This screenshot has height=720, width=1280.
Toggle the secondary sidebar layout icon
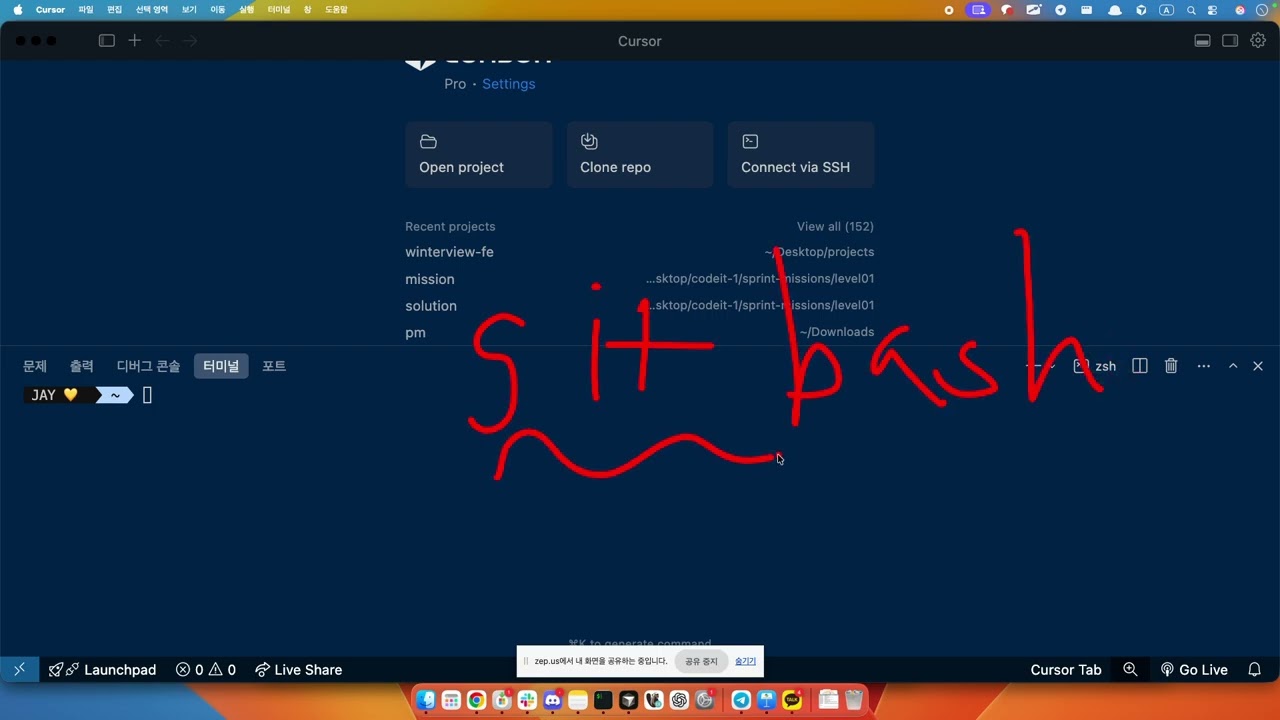tap(1230, 41)
